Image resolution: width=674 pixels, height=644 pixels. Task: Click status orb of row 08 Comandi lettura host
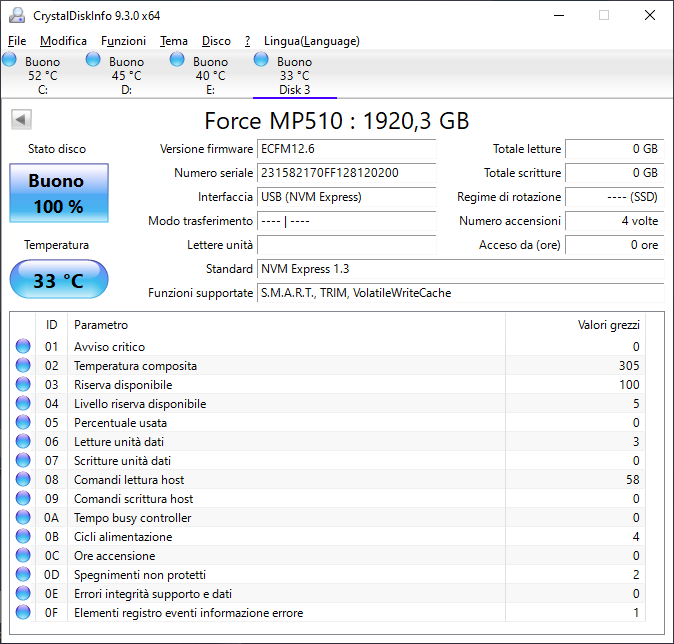pyautogui.click(x=23, y=479)
